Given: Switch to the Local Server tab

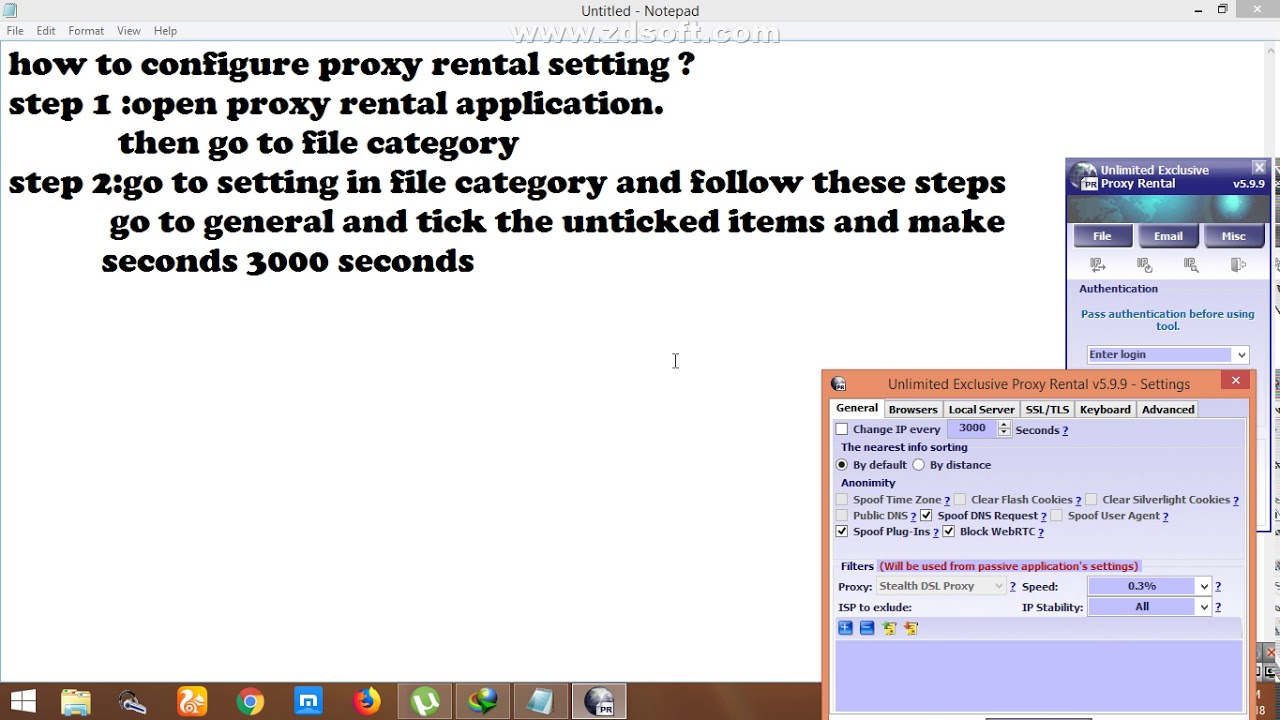Looking at the screenshot, I should click(981, 409).
